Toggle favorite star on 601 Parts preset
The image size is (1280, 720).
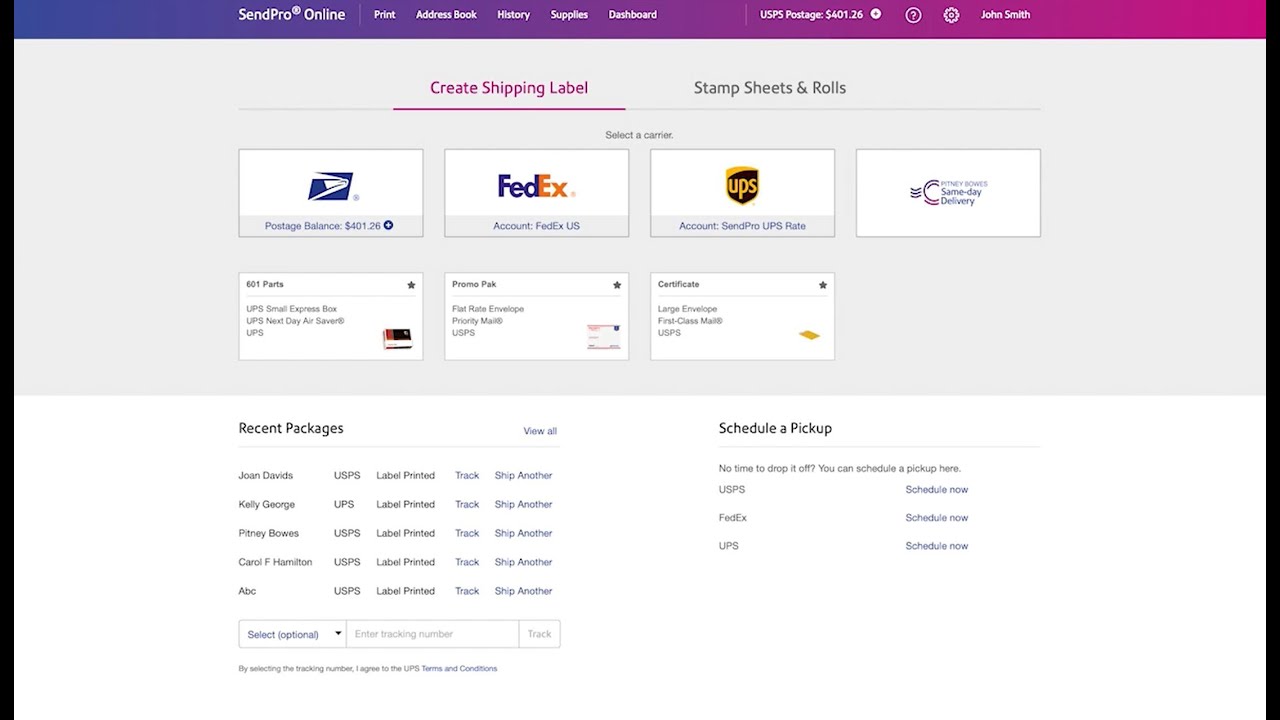coord(411,285)
